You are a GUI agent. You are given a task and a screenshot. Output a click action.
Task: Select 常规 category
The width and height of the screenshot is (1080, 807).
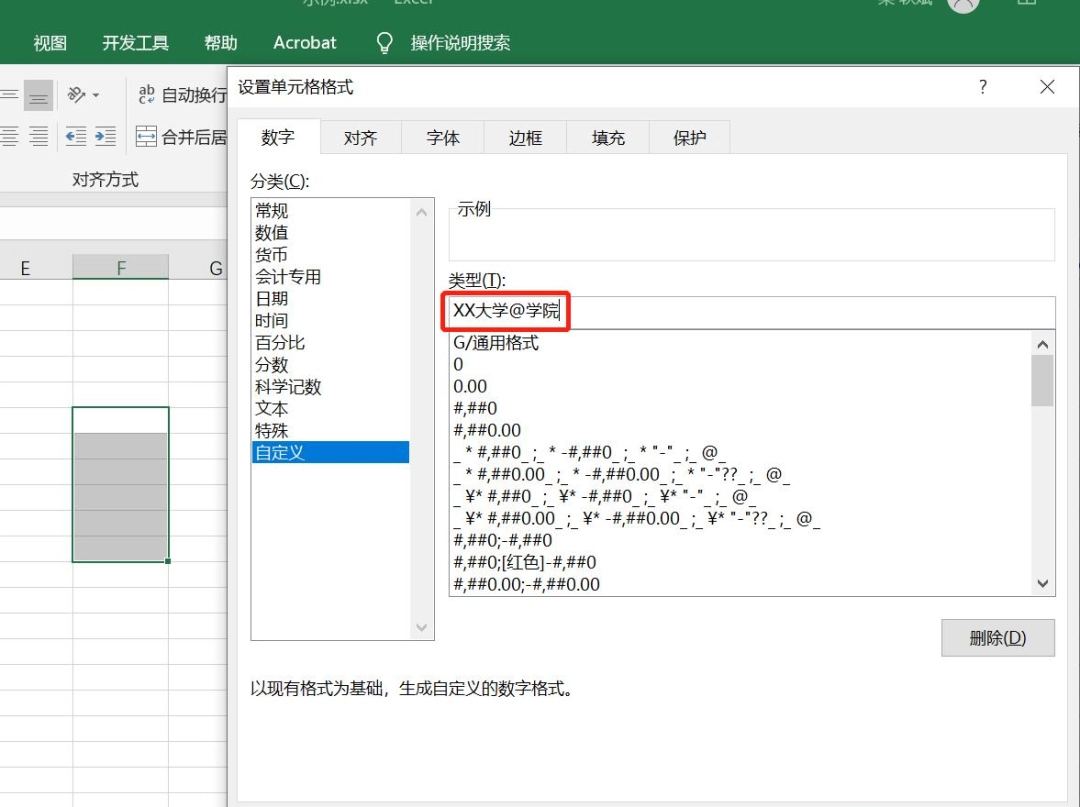point(331,211)
